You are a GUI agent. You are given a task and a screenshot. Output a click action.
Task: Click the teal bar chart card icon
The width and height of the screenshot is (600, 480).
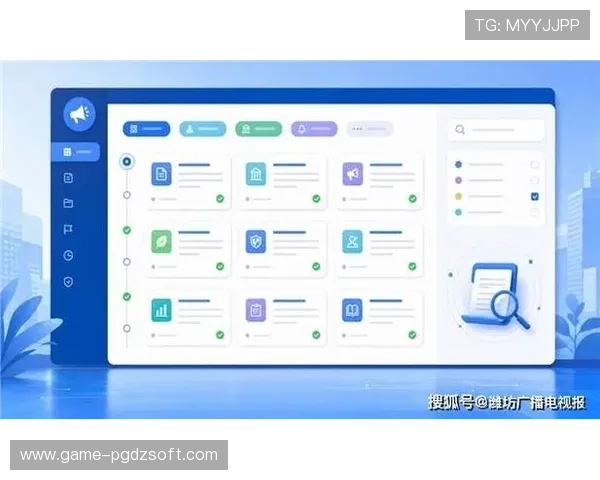pos(161,310)
